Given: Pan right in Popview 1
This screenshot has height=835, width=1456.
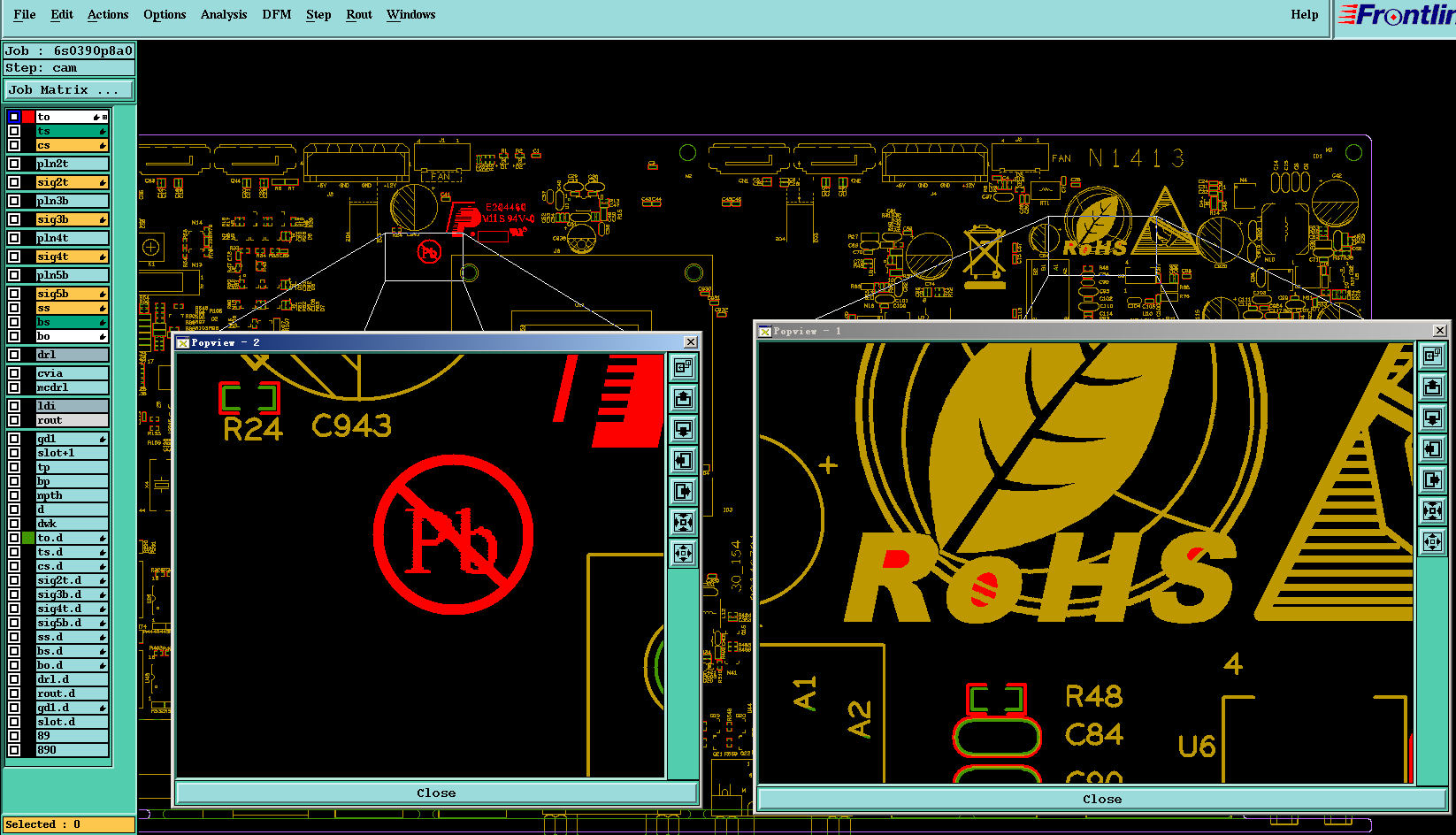Looking at the screenshot, I should (x=1433, y=479).
